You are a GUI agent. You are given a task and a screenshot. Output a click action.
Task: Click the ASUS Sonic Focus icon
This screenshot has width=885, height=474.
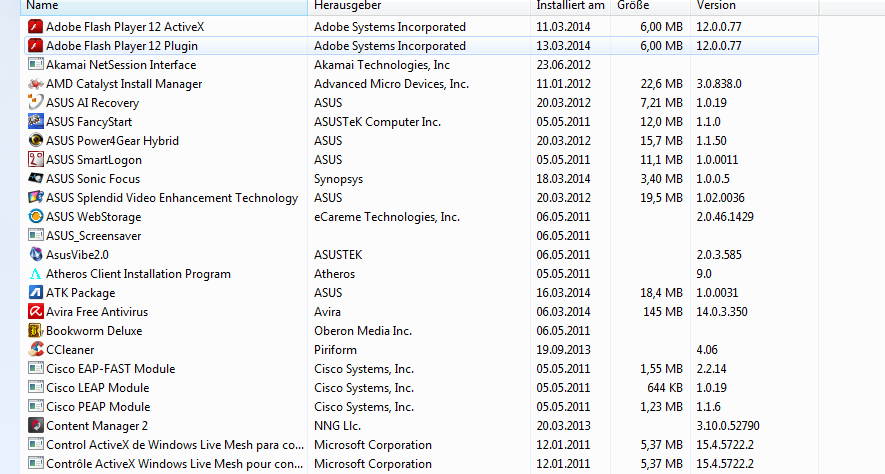click(x=36, y=178)
